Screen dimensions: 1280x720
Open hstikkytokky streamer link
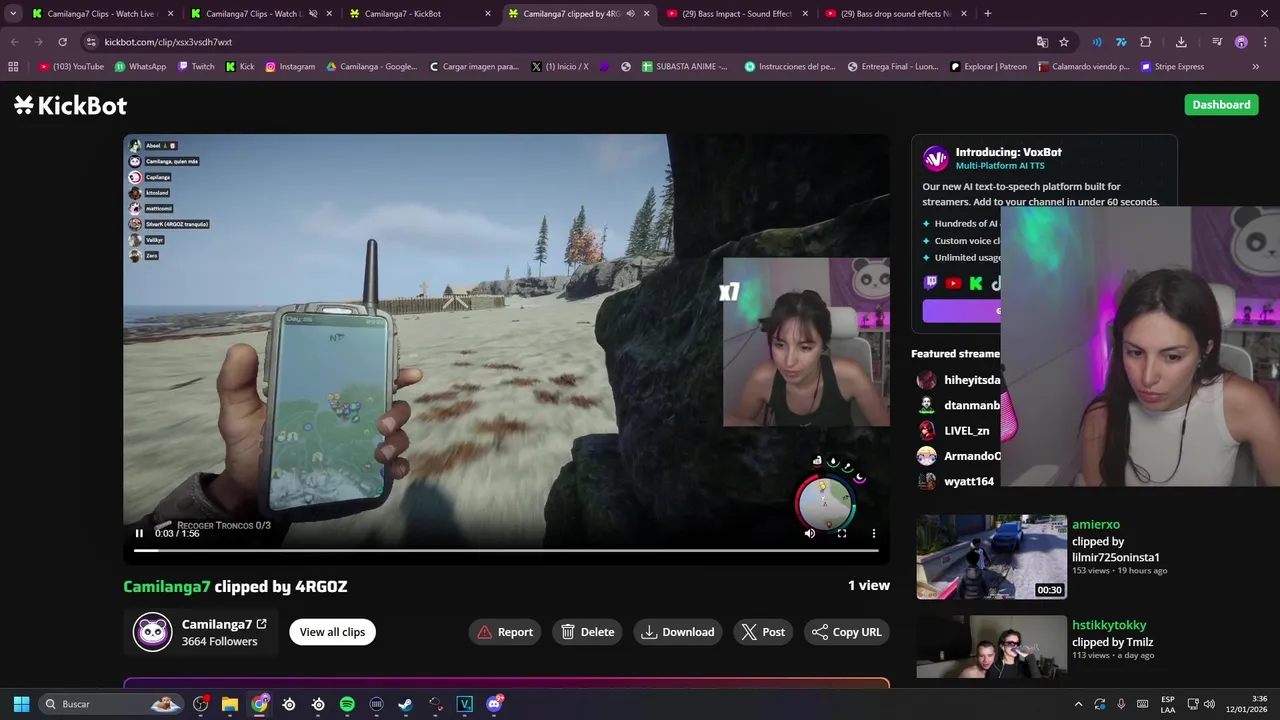click(x=1109, y=625)
